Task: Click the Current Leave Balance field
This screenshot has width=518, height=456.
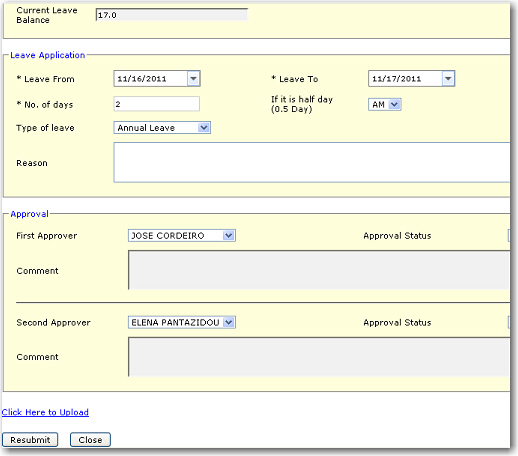Action: click(x=172, y=15)
